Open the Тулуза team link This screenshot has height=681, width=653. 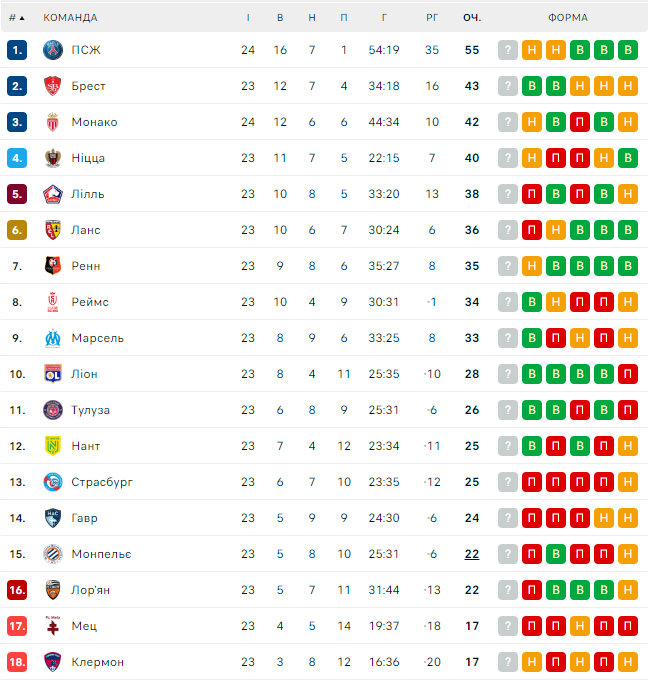91,410
